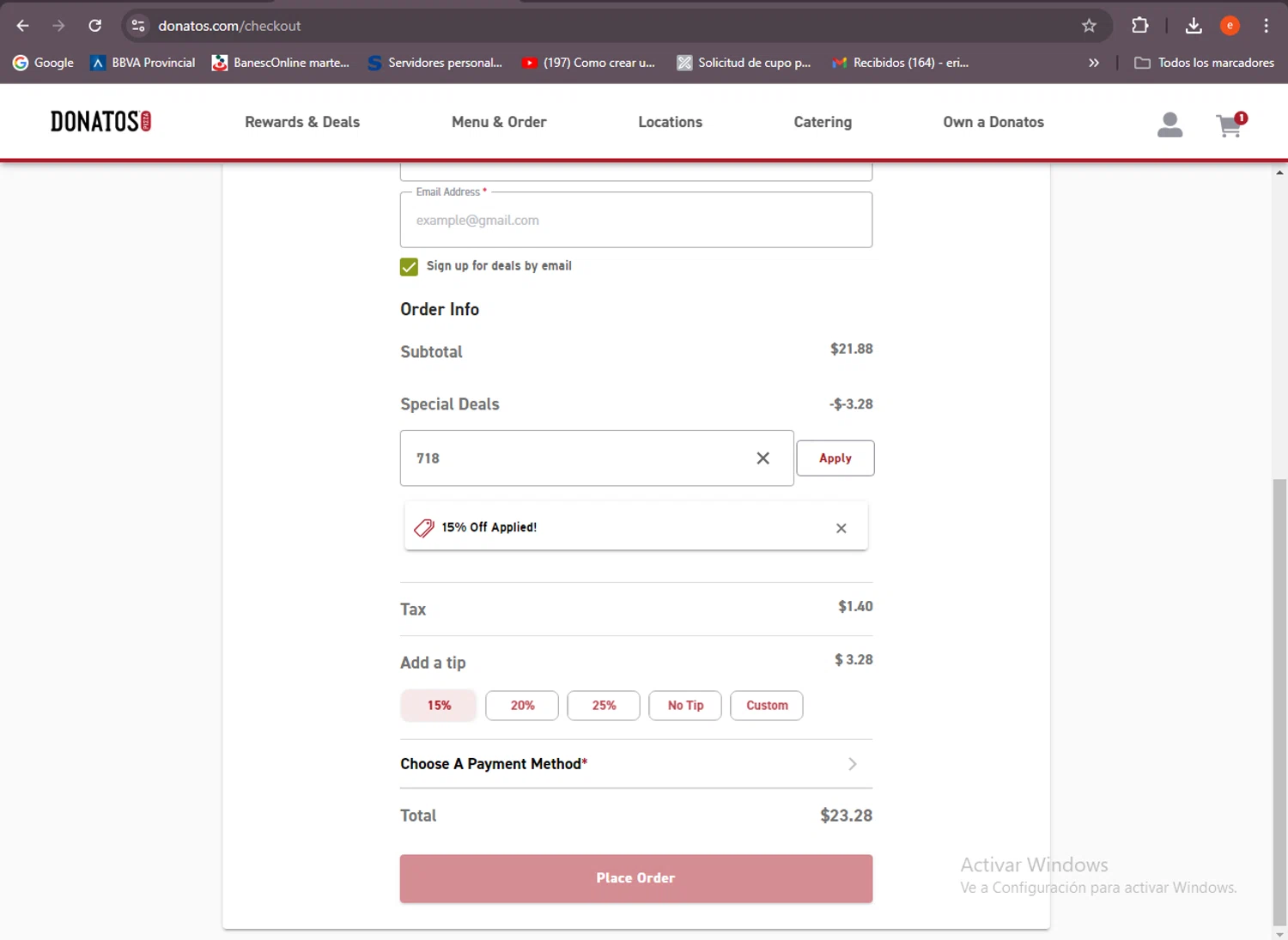Image resolution: width=1288 pixels, height=940 pixels.
Task: Select the 15% tip option
Action: tap(439, 706)
